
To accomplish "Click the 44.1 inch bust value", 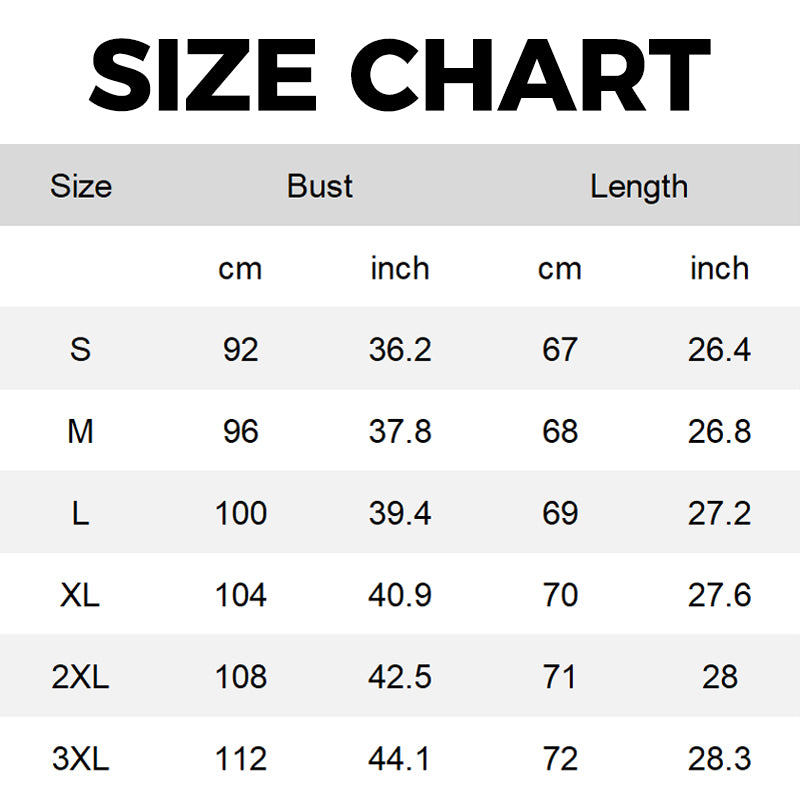I will pos(400,759).
